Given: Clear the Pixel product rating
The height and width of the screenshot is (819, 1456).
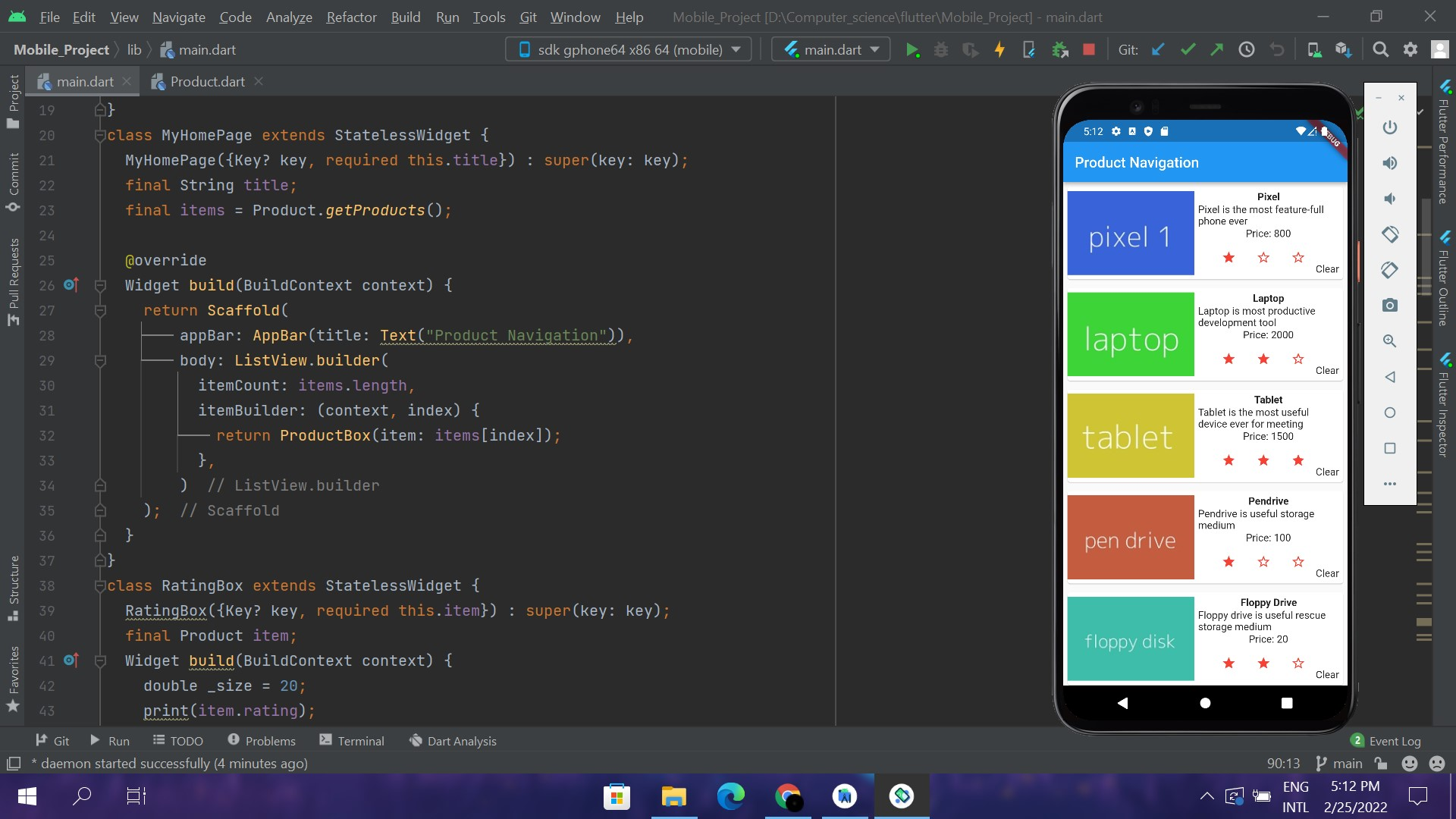Looking at the screenshot, I should (1327, 269).
